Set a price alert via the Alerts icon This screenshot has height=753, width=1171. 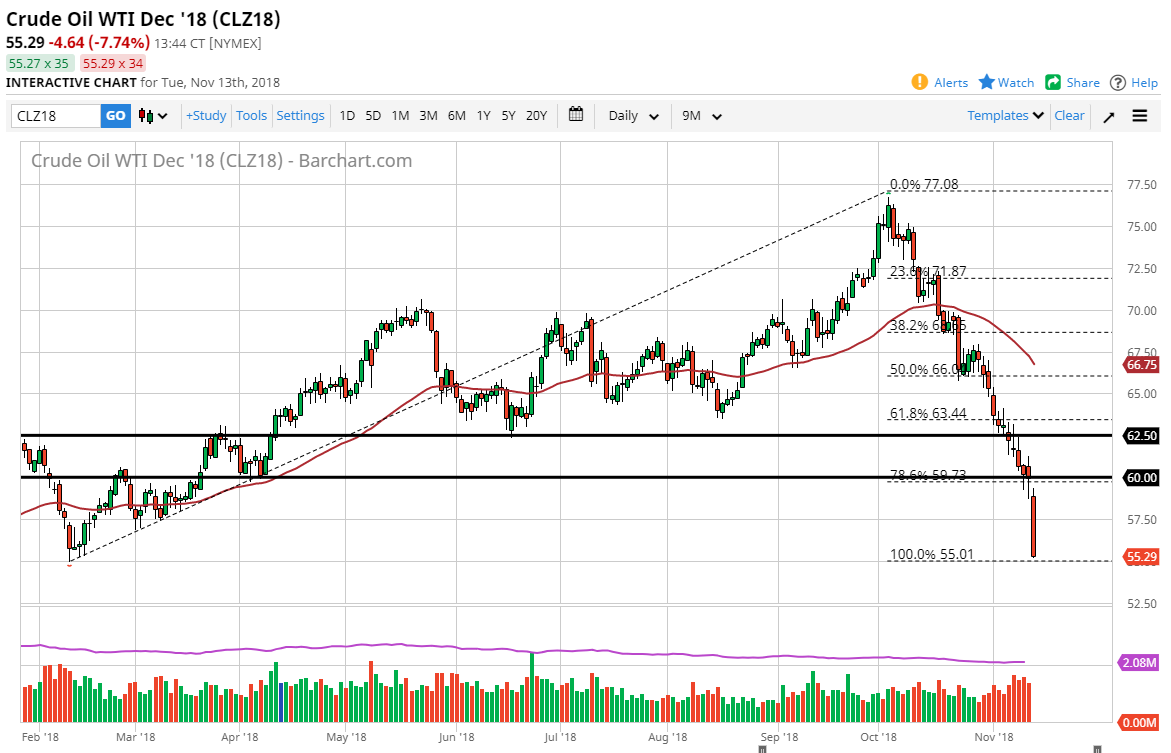click(938, 82)
